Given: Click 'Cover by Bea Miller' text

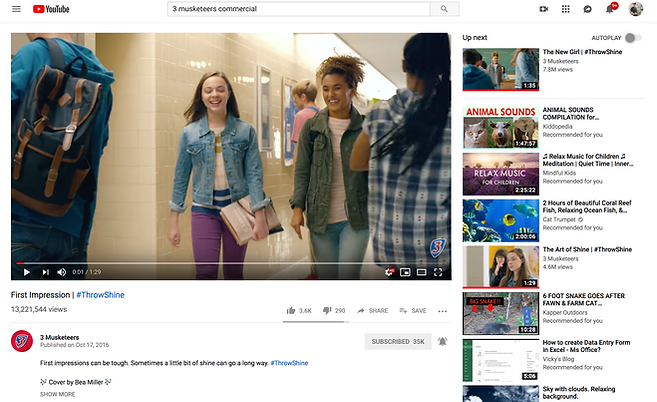Looking at the screenshot, I should coord(75,382).
